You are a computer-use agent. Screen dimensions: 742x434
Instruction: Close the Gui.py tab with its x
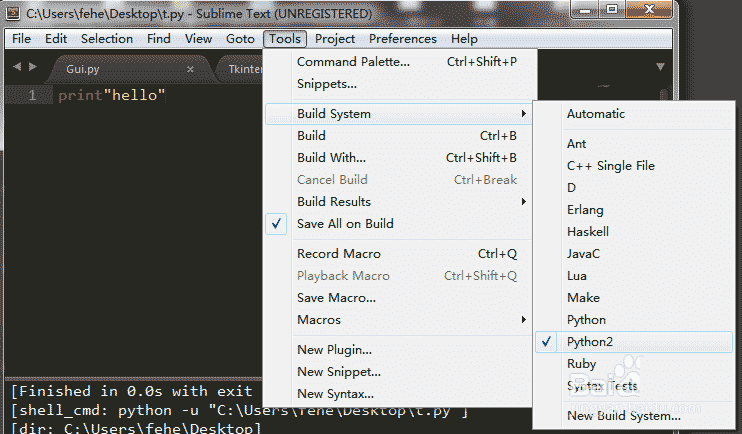190,69
